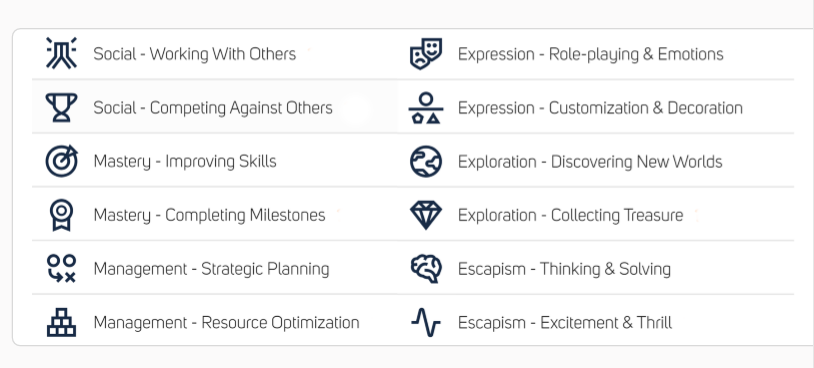Click the trophy icon for Competing Against Others
Image resolution: width=814 pixels, height=368 pixels.
click(61, 107)
